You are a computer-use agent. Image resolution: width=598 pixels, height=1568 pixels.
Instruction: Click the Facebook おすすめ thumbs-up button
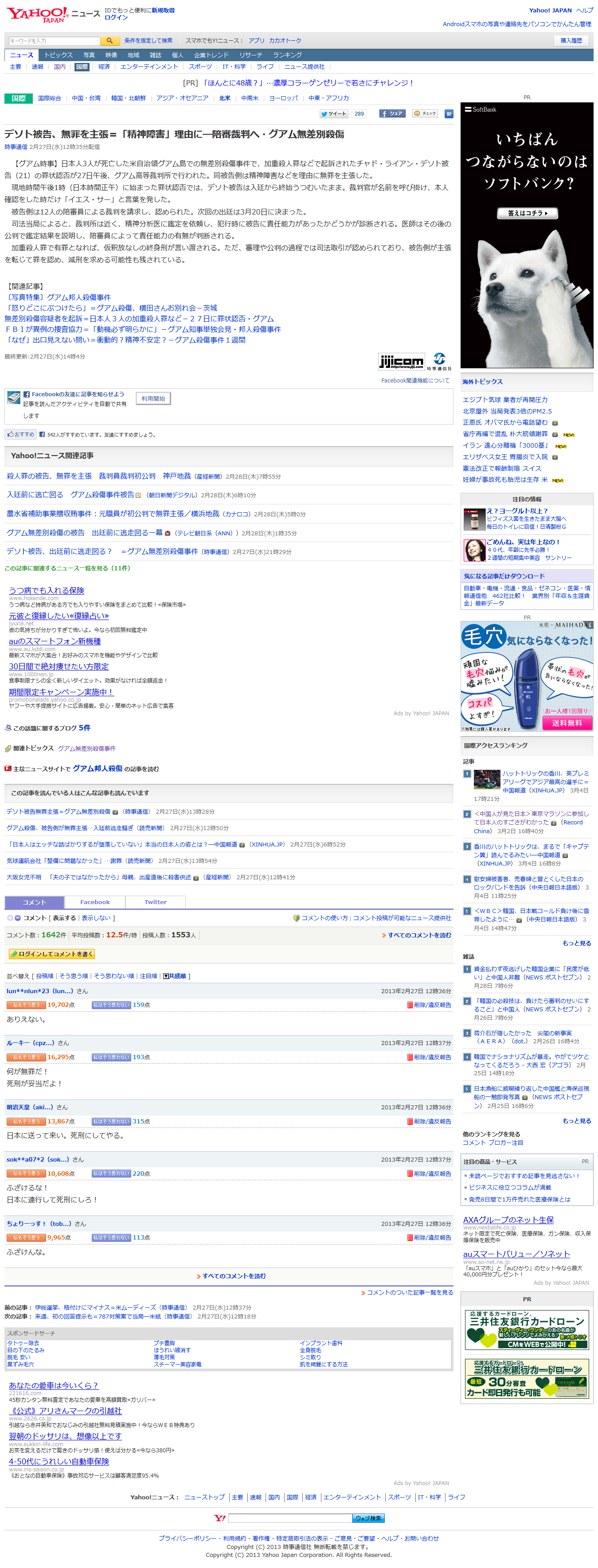pyautogui.click(x=21, y=435)
